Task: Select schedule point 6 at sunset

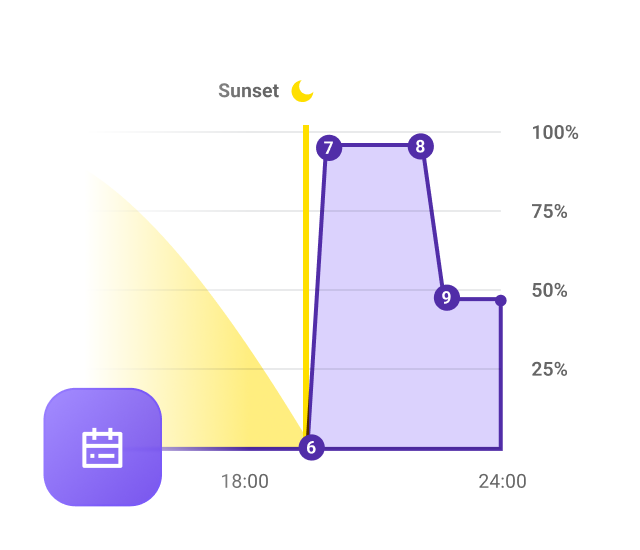Action: [311, 448]
